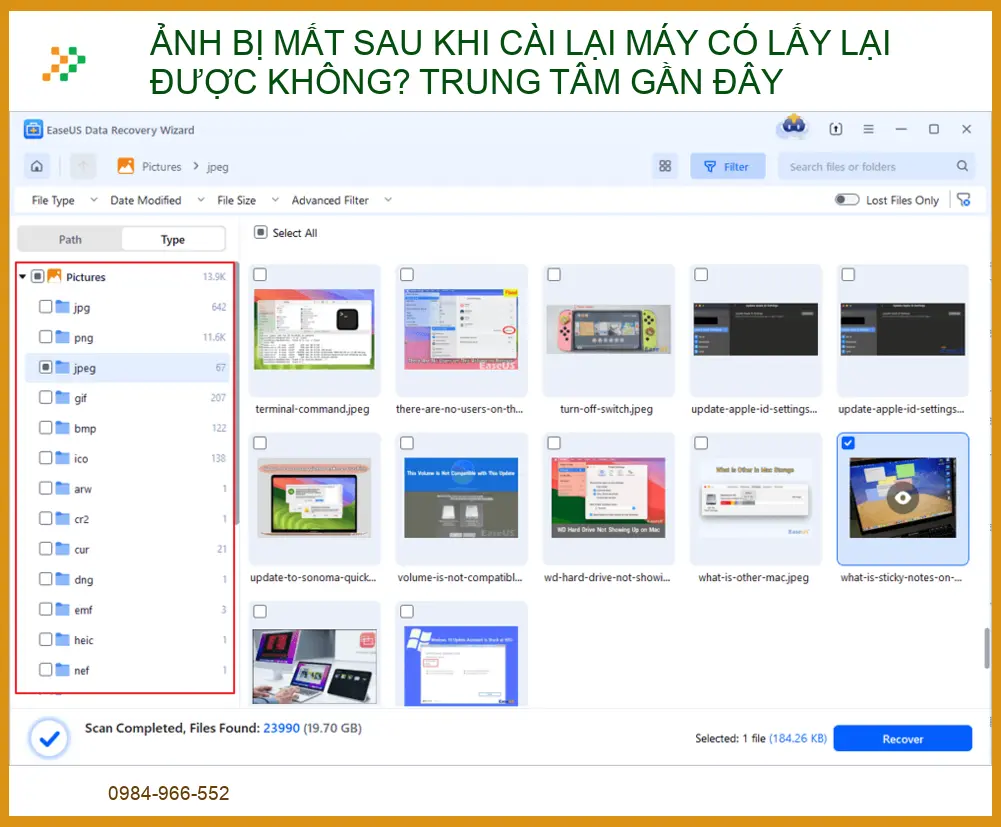This screenshot has width=1001, height=827.
Task: Click the jpg folder icon
Action: coord(63,307)
